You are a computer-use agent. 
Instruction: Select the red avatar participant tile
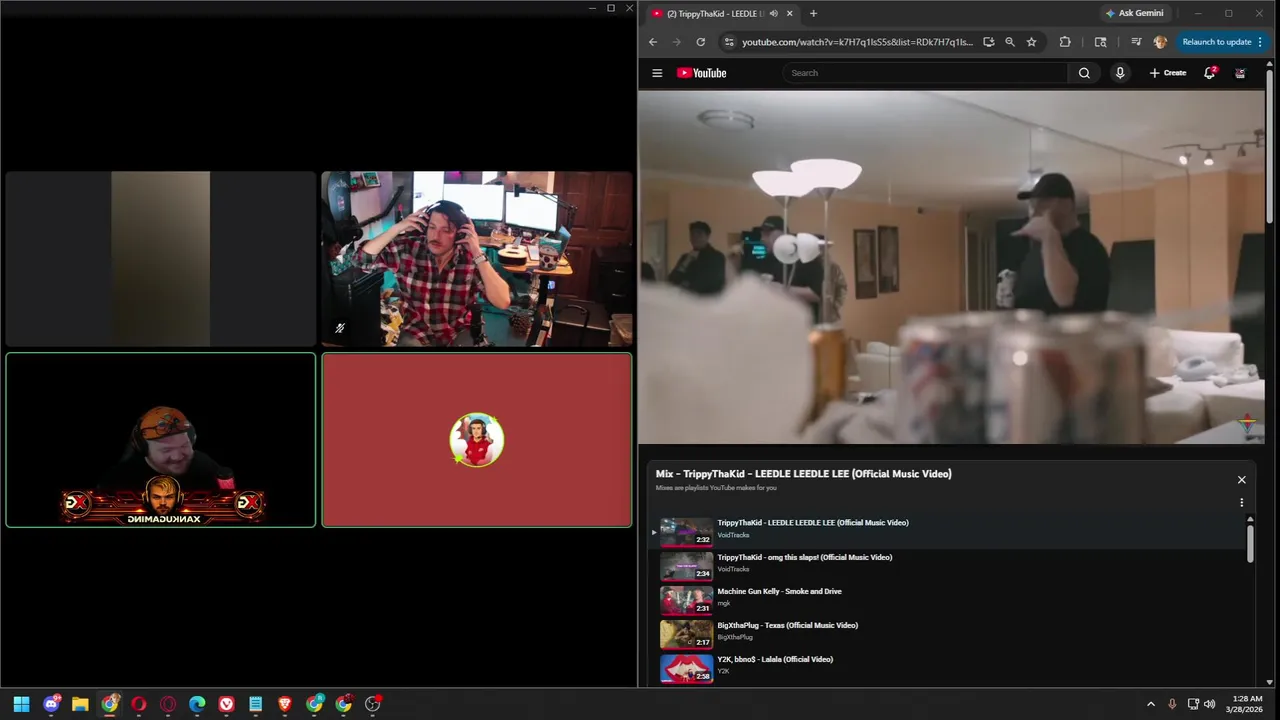(x=476, y=440)
